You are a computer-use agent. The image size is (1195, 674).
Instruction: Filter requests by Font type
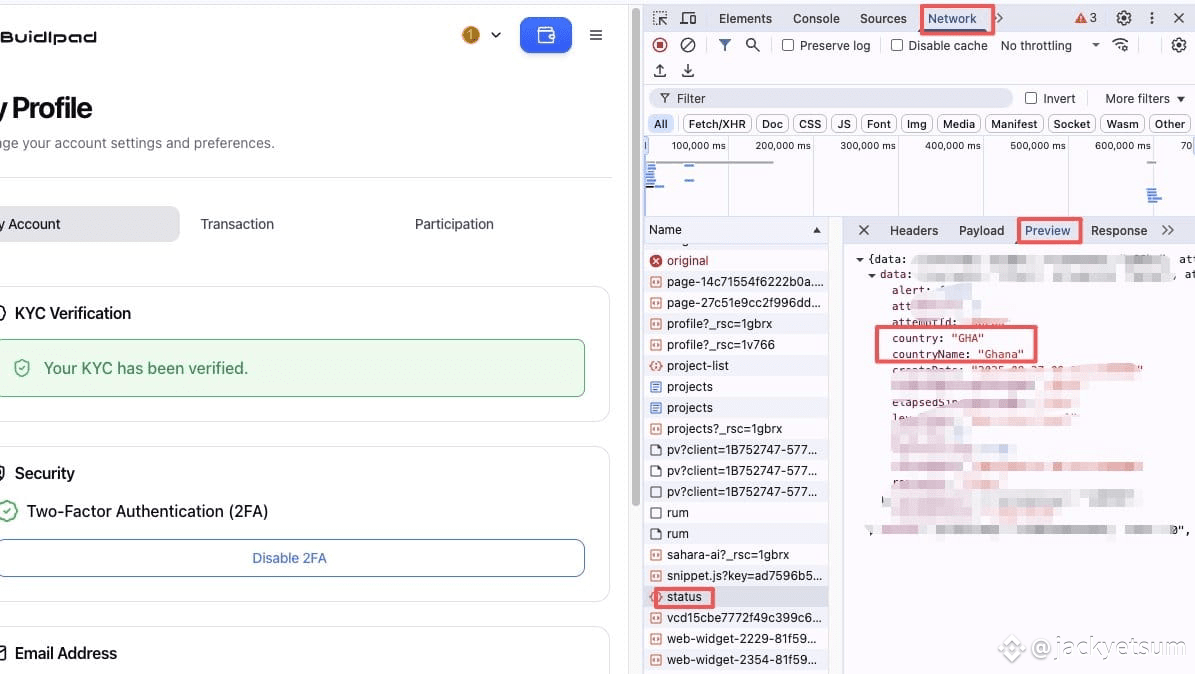879,124
